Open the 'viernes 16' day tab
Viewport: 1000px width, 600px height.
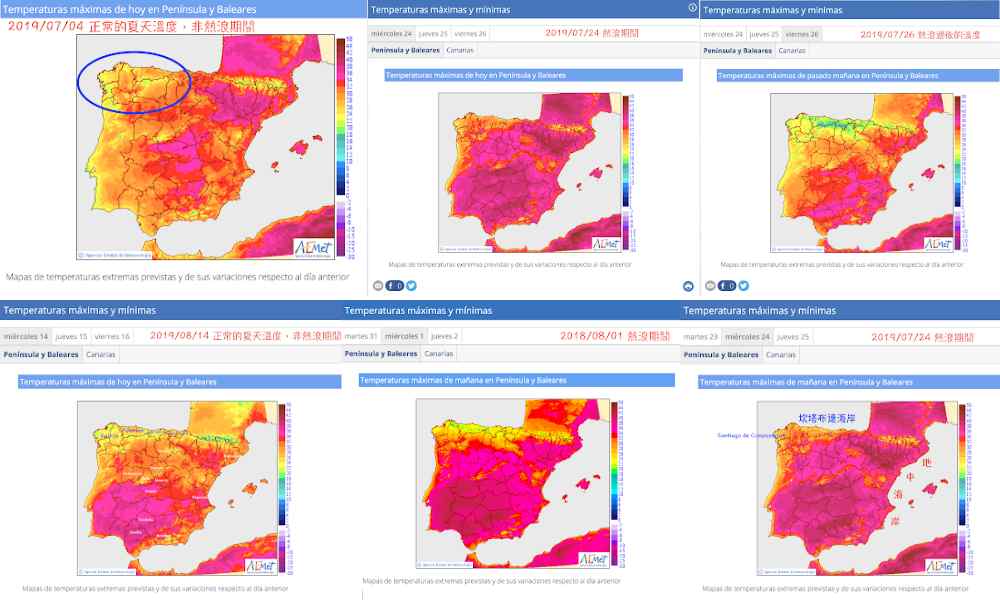coord(113,336)
